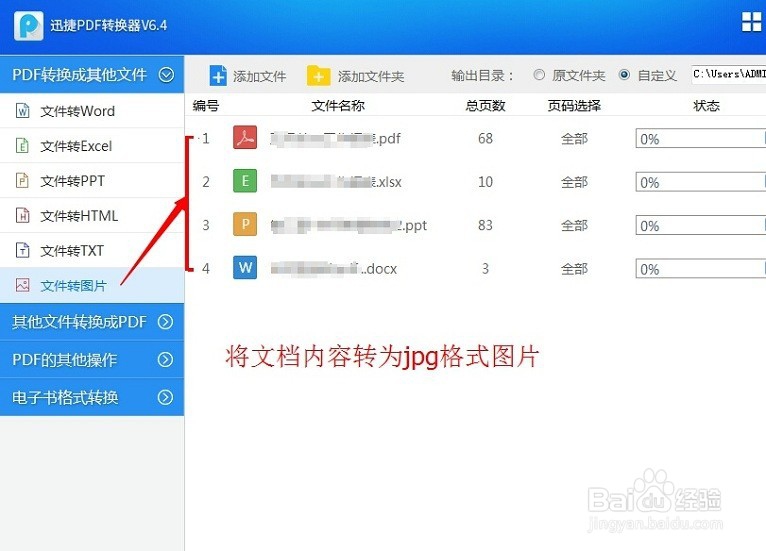Click 全部 page selection for the pdf row

coord(574,139)
